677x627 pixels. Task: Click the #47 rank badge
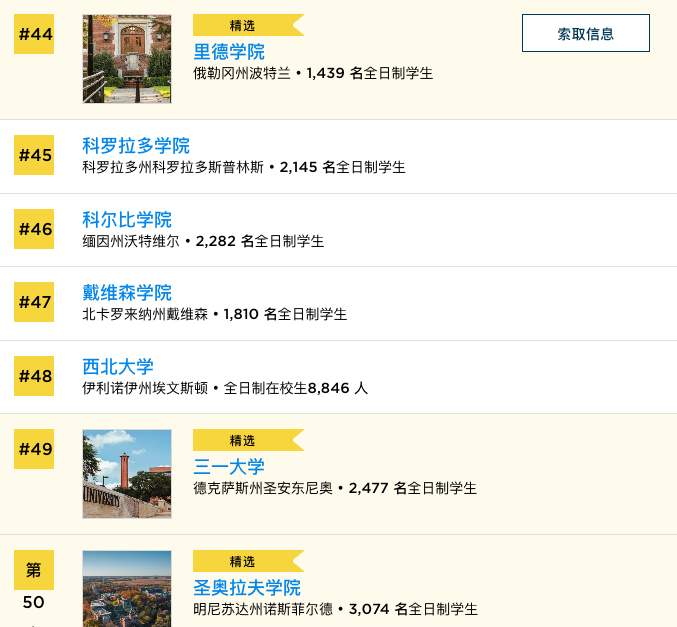click(x=34, y=302)
